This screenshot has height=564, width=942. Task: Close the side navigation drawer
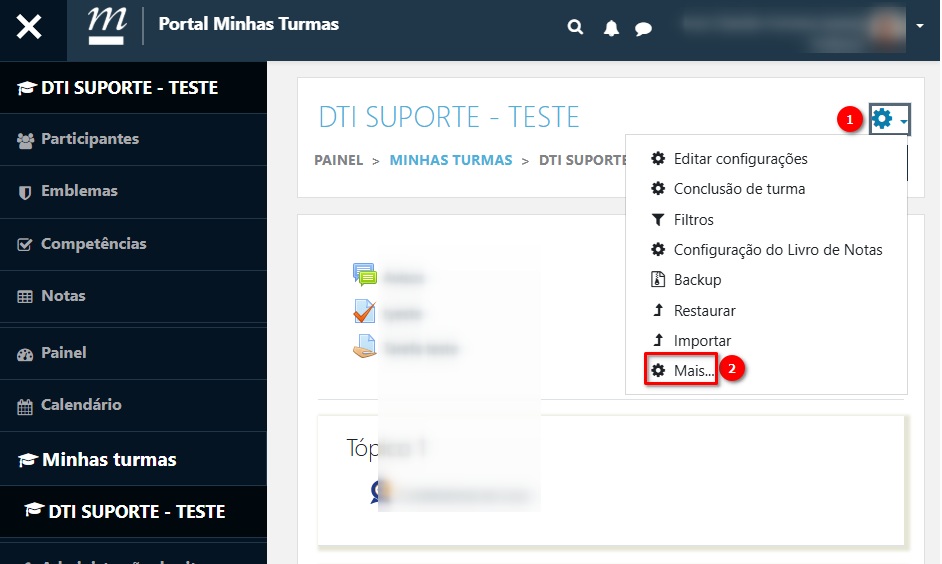[x=29, y=27]
